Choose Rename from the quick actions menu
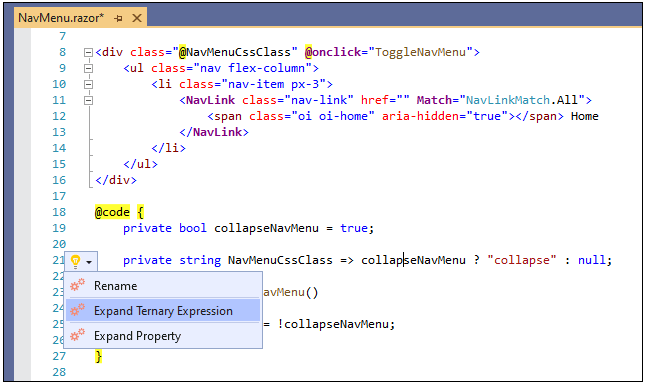Image resolution: width=646 pixels, height=385 pixels. tap(163, 286)
